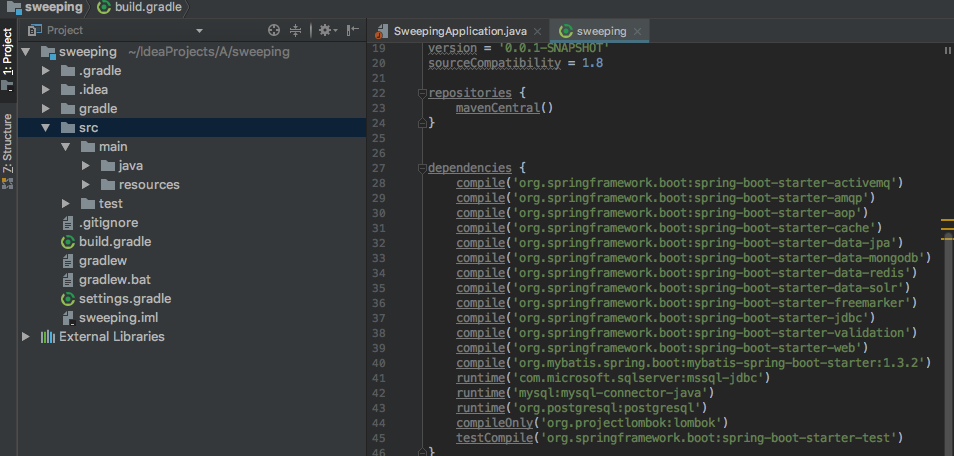Switch to the SweepingApplication.java editor tab
Screen dimensions: 954x456
click(x=460, y=31)
